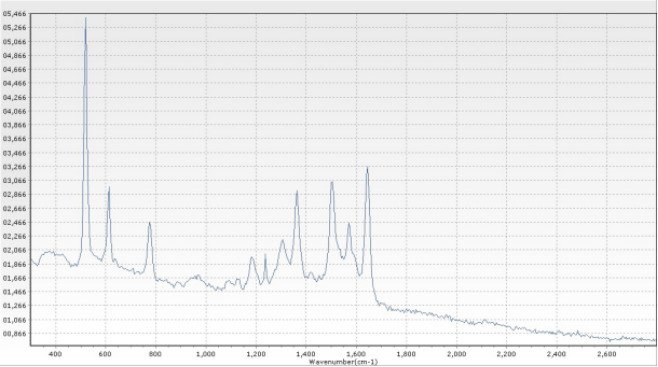Screen dimensions: 658x367
Task: Select the 1,000 x-axis tick label
Action: [x=206, y=354]
